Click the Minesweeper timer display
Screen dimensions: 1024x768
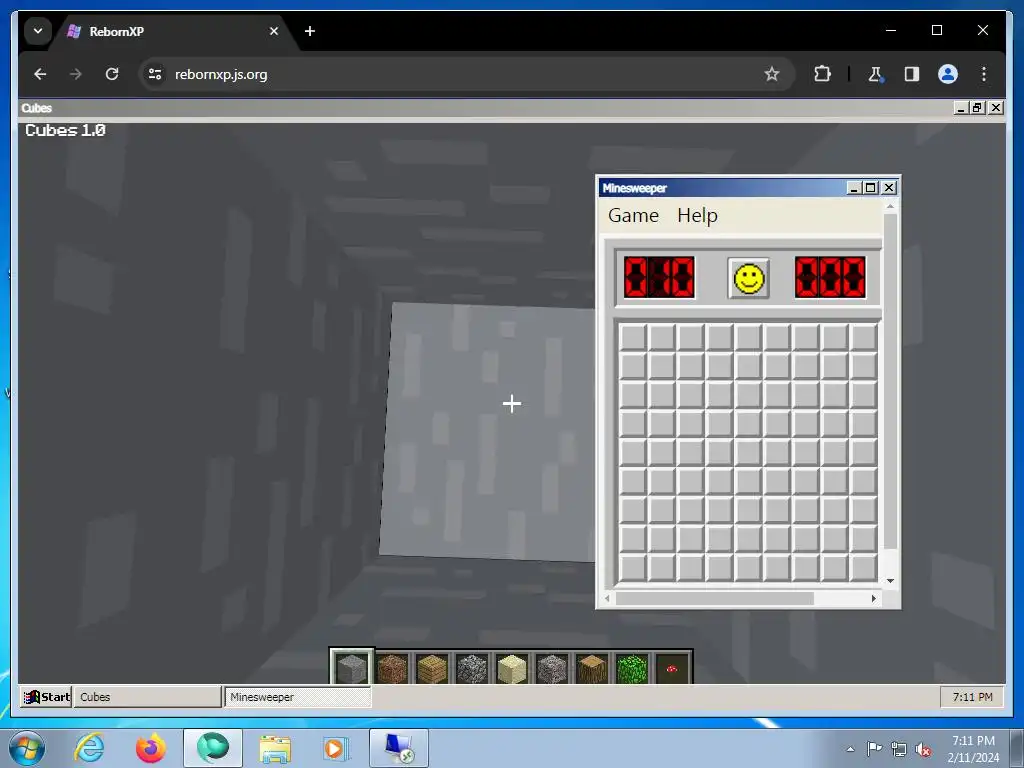pos(830,277)
